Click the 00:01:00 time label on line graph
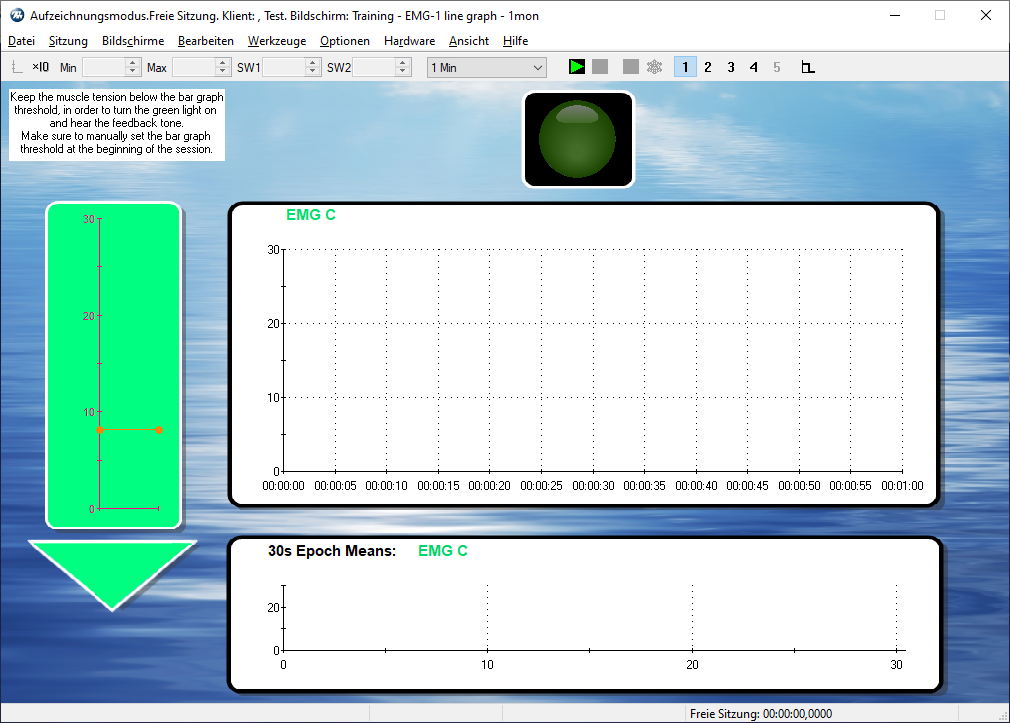 pyautogui.click(x=902, y=486)
